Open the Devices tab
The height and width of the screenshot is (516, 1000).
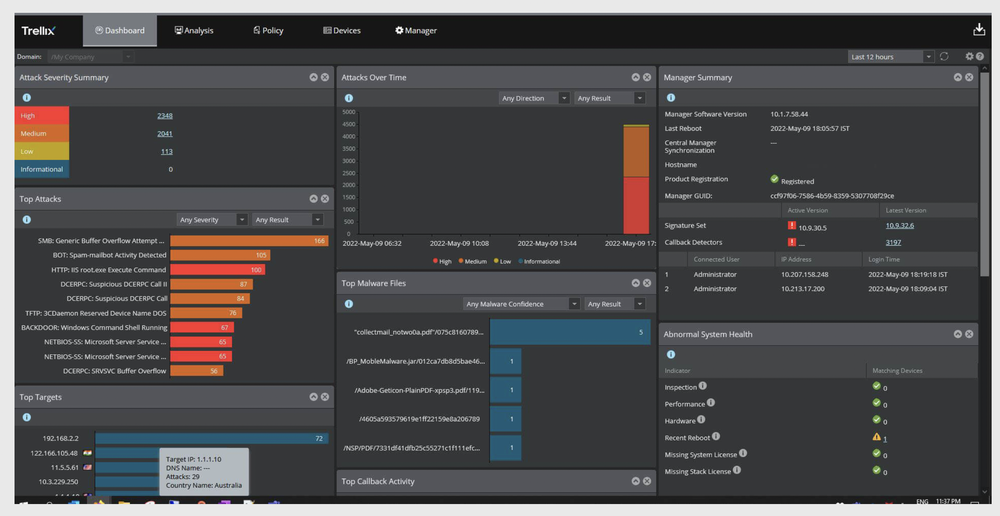click(x=342, y=31)
